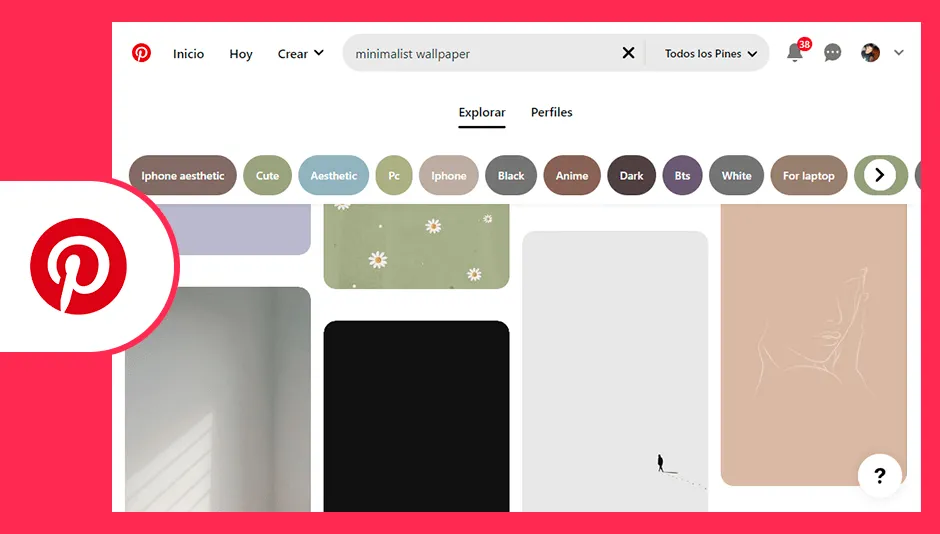The width and height of the screenshot is (940, 534).
Task: Select the Black filter chip
Action: click(511, 176)
